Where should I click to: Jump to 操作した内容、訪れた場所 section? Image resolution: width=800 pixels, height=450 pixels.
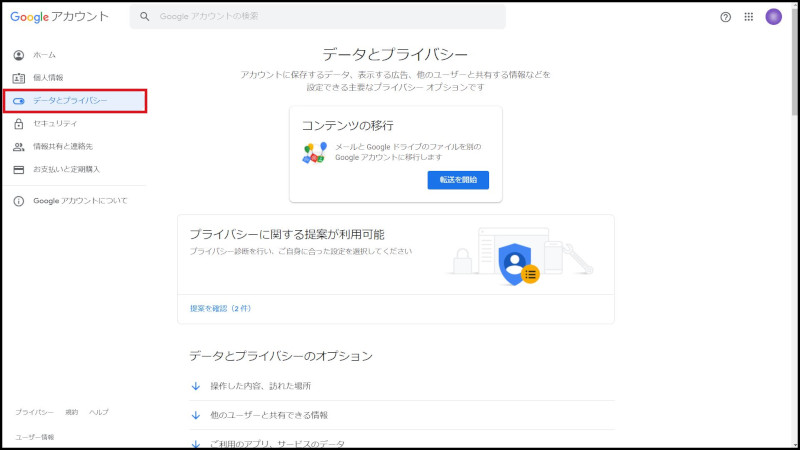pyautogui.click(x=260, y=386)
